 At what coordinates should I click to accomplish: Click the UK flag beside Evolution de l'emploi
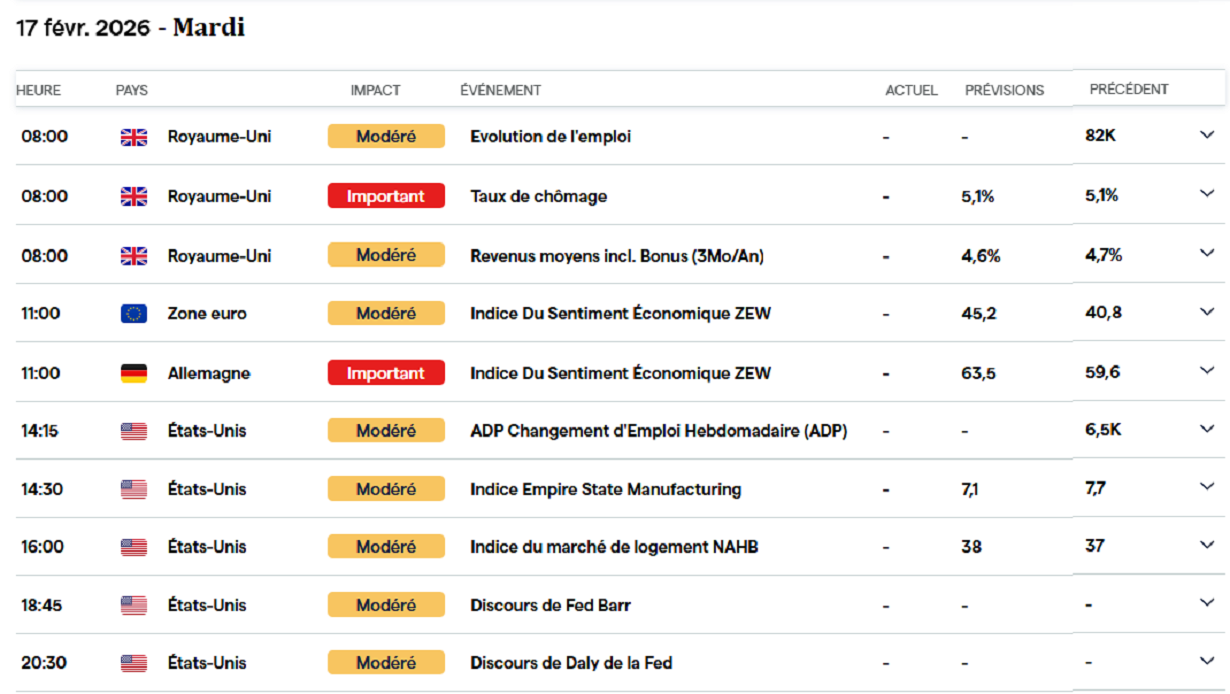pyautogui.click(x=133, y=137)
